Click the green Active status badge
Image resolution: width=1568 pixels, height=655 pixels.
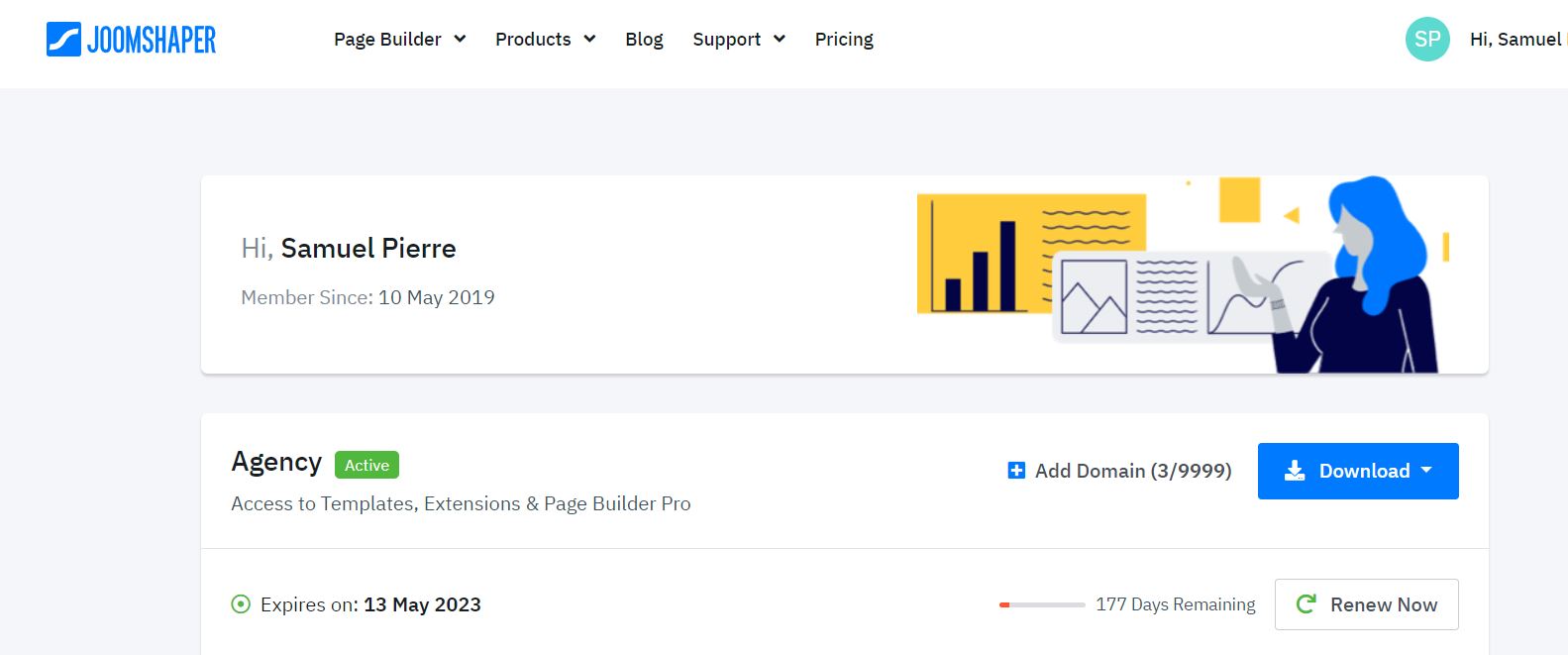366,465
